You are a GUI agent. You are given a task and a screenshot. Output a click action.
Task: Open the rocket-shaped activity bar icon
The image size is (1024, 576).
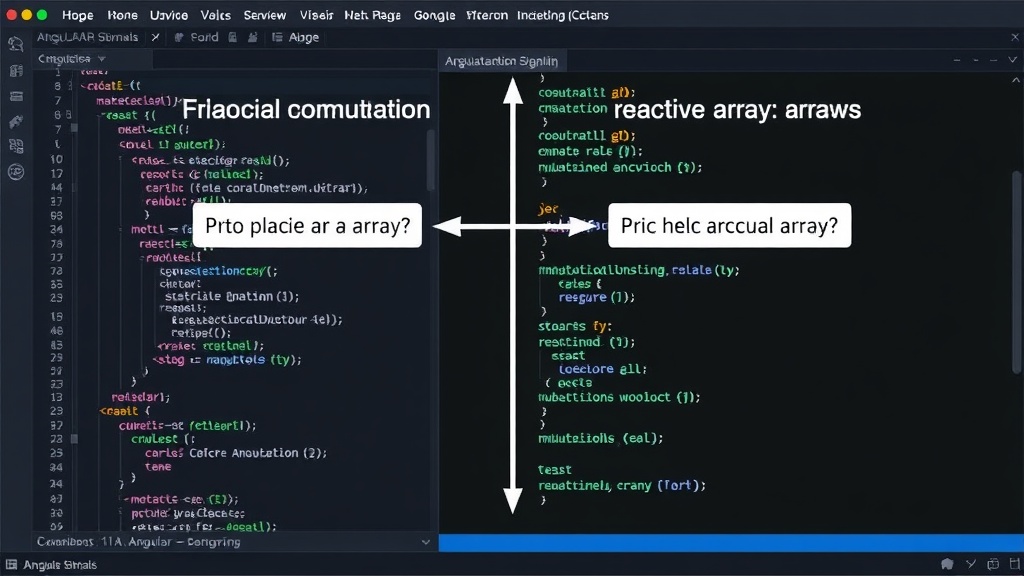(16, 121)
